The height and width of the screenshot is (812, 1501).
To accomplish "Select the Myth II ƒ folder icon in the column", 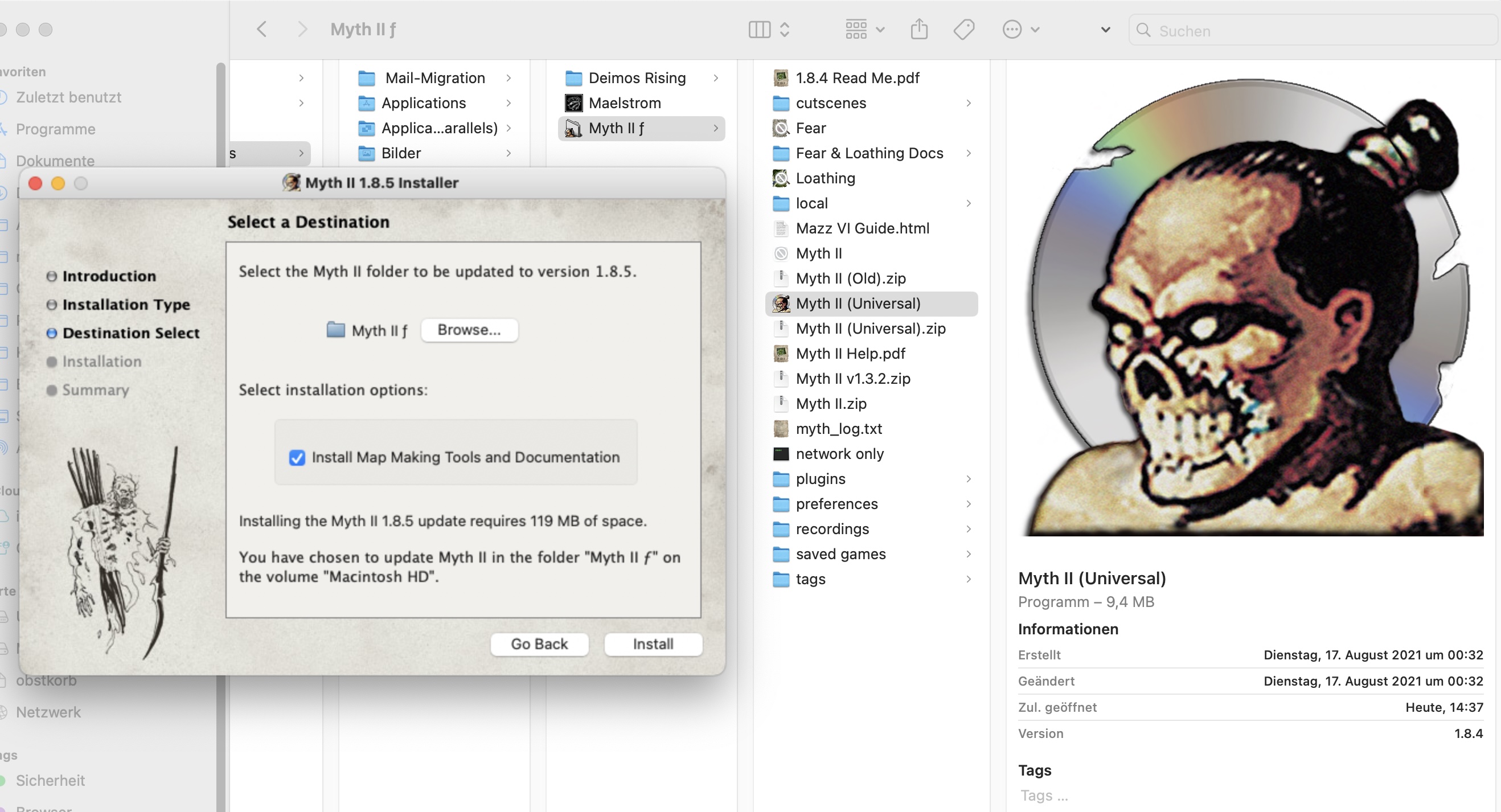I will click(573, 128).
